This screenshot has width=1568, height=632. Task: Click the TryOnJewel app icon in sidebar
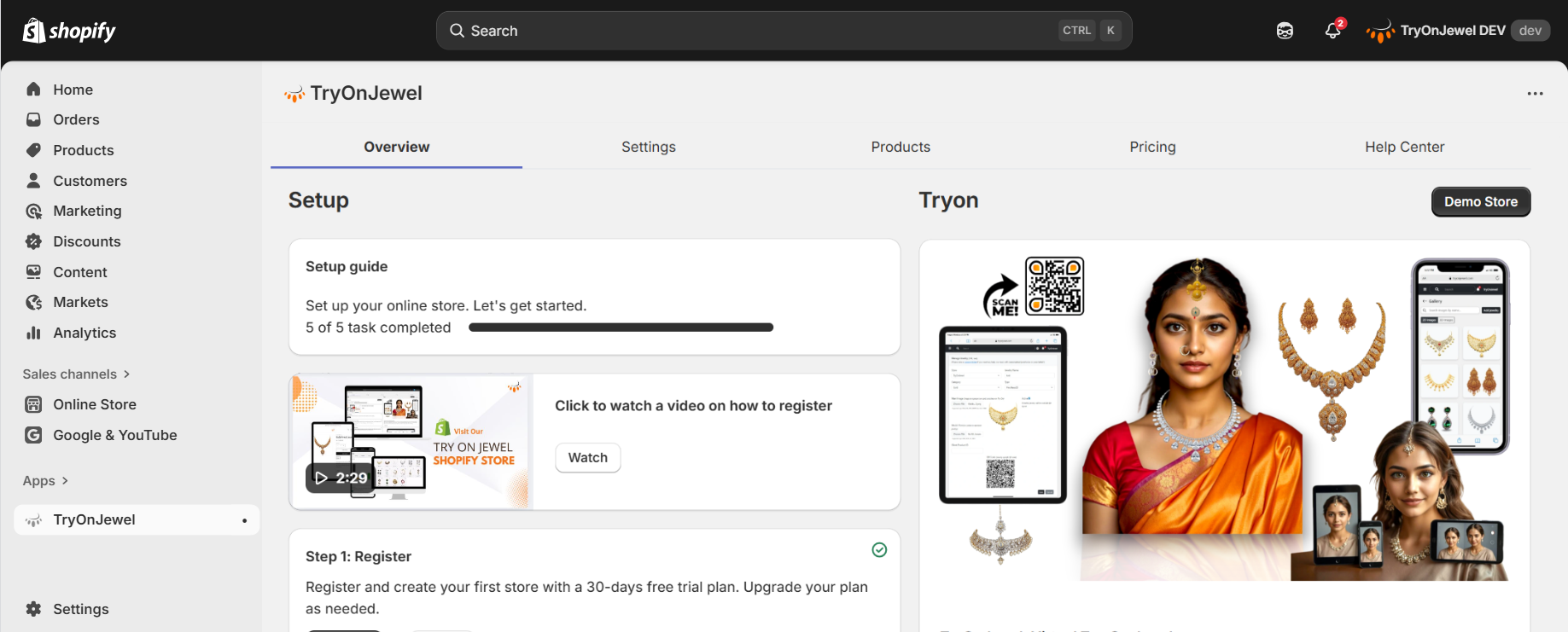tap(33, 520)
